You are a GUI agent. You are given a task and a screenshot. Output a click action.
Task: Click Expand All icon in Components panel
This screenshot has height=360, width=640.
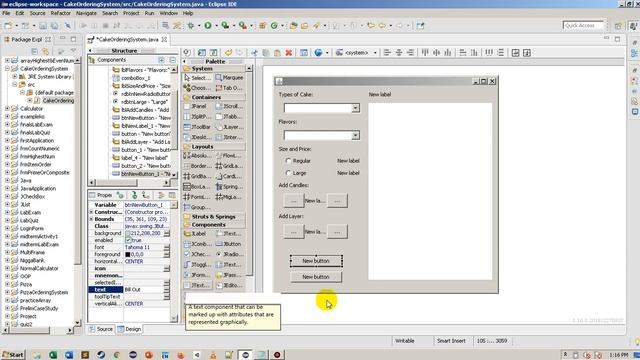click(x=162, y=60)
